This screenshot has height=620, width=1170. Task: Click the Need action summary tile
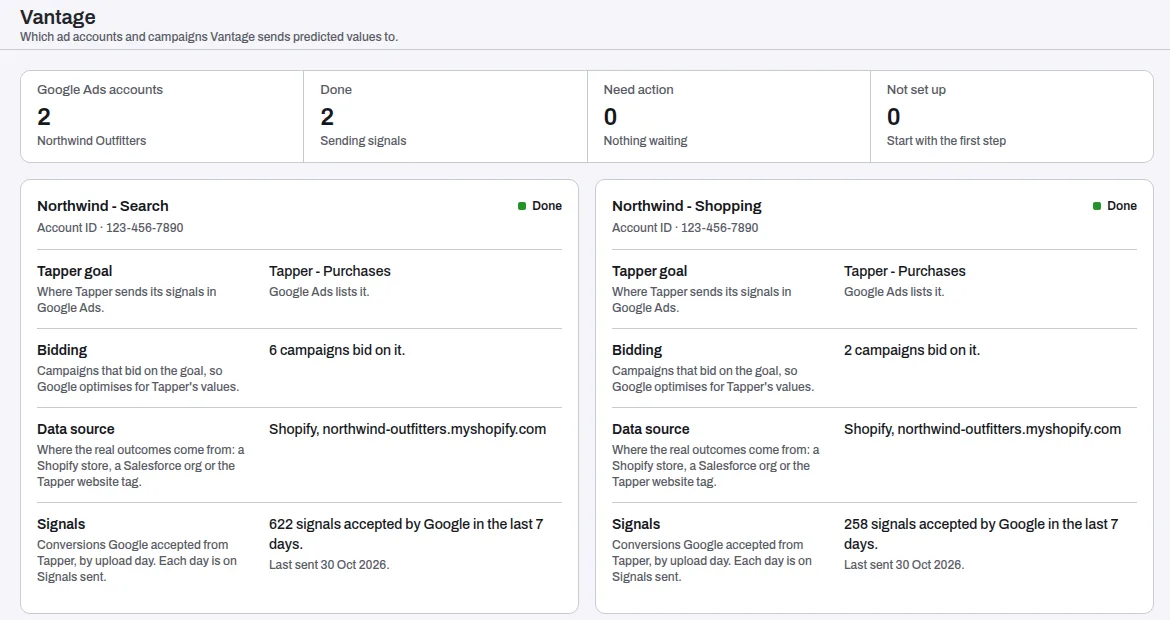(729, 116)
